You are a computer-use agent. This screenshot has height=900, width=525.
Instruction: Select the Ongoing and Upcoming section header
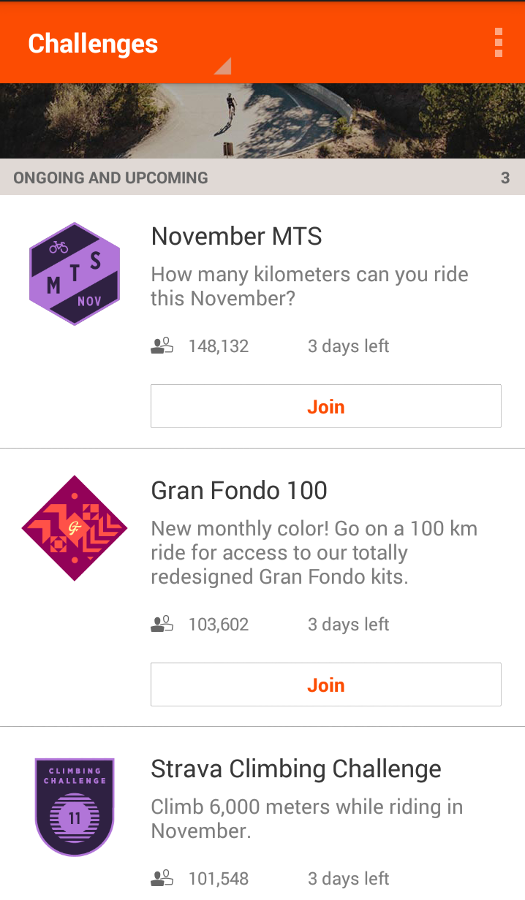(262, 177)
